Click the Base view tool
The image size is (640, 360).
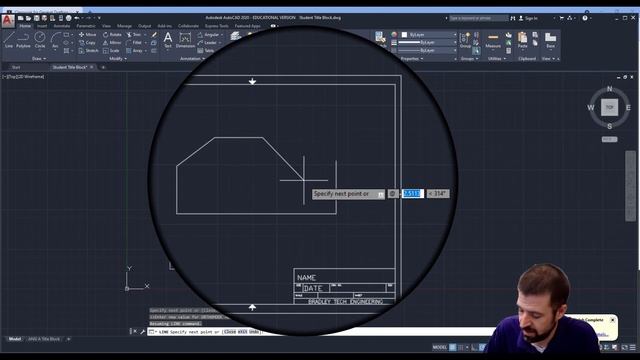551,40
